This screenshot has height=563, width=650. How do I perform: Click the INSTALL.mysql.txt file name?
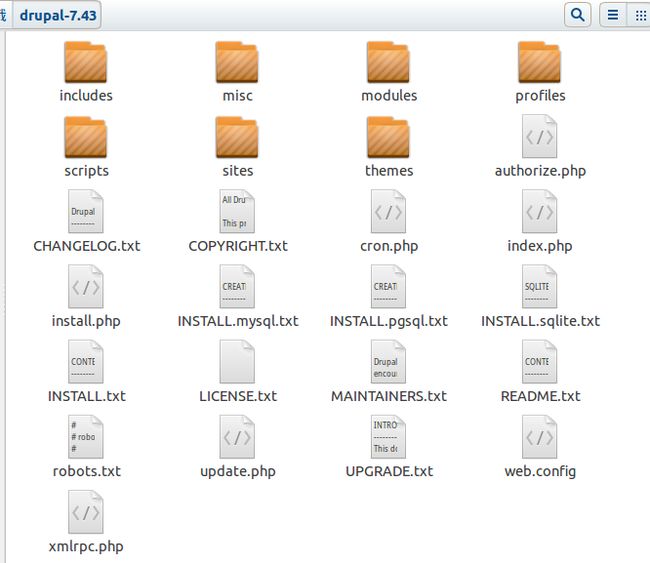tap(238, 322)
